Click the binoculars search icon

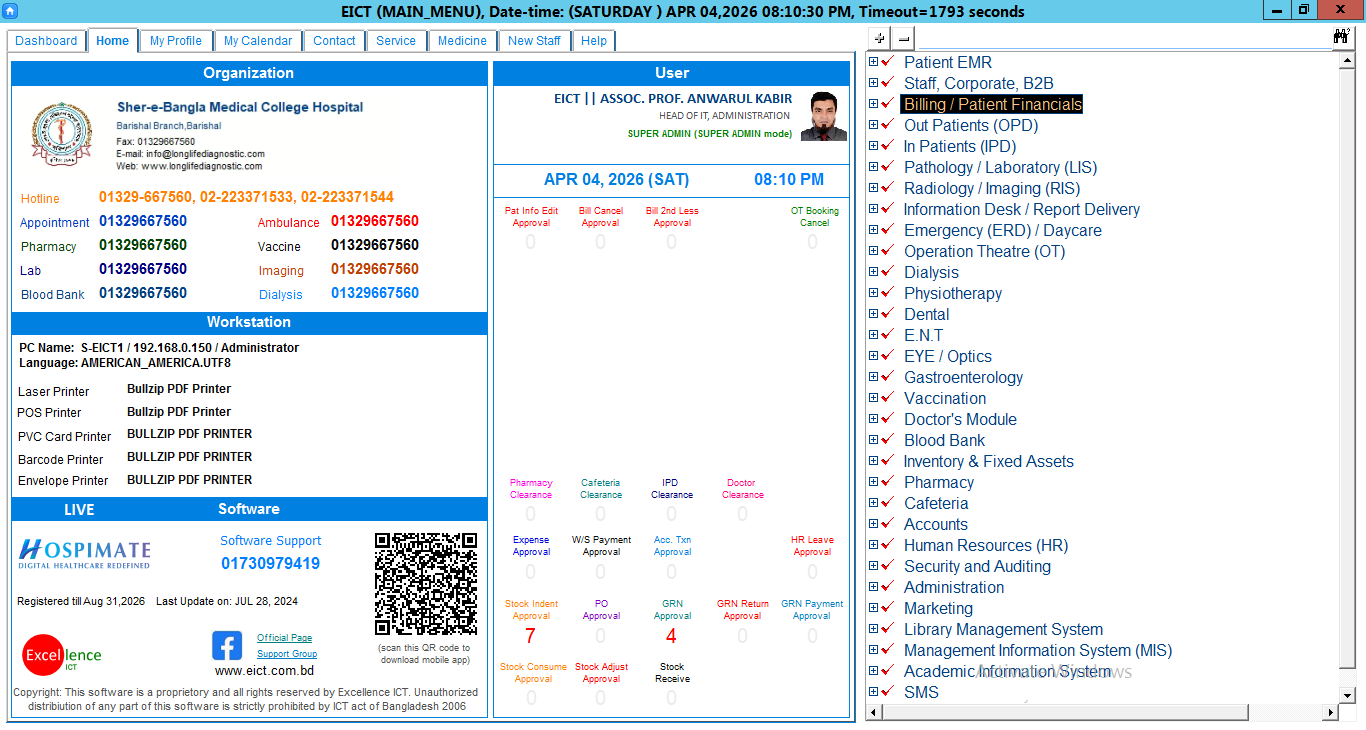pos(1341,37)
